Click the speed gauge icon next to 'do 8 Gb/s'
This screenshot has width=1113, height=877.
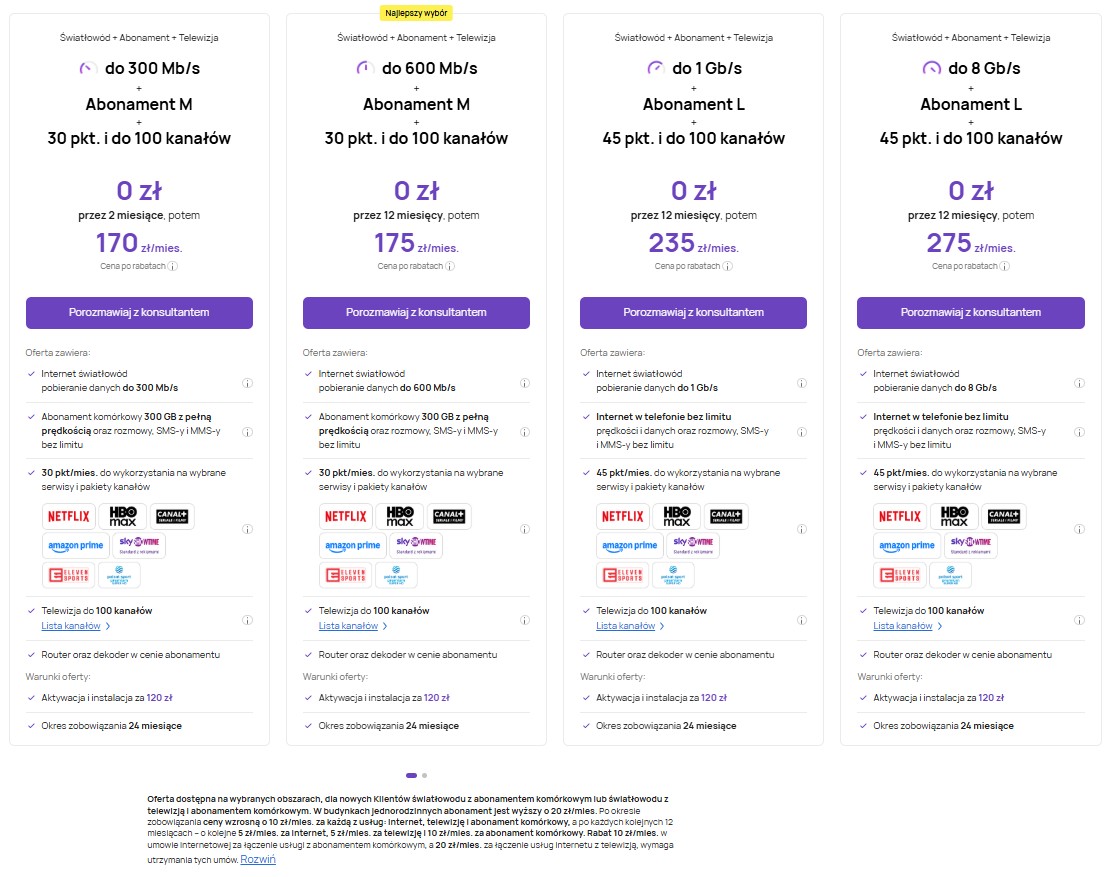[931, 68]
